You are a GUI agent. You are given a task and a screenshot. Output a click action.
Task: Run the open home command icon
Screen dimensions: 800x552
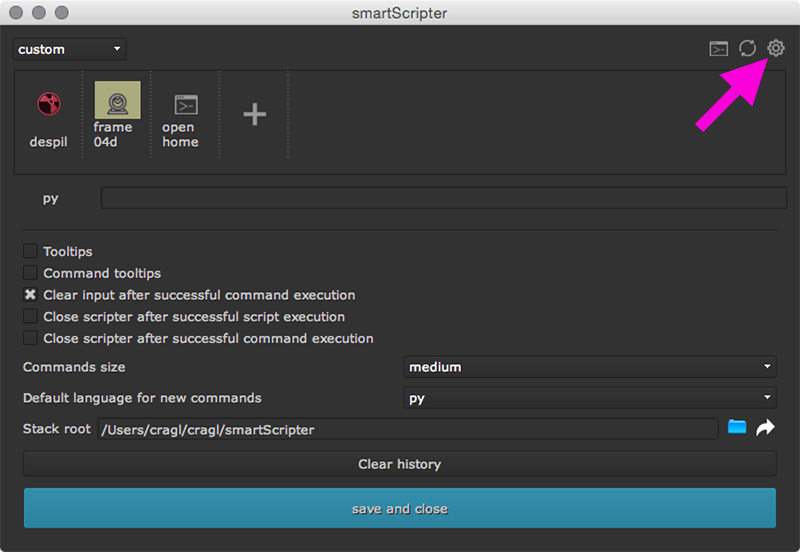click(185, 104)
